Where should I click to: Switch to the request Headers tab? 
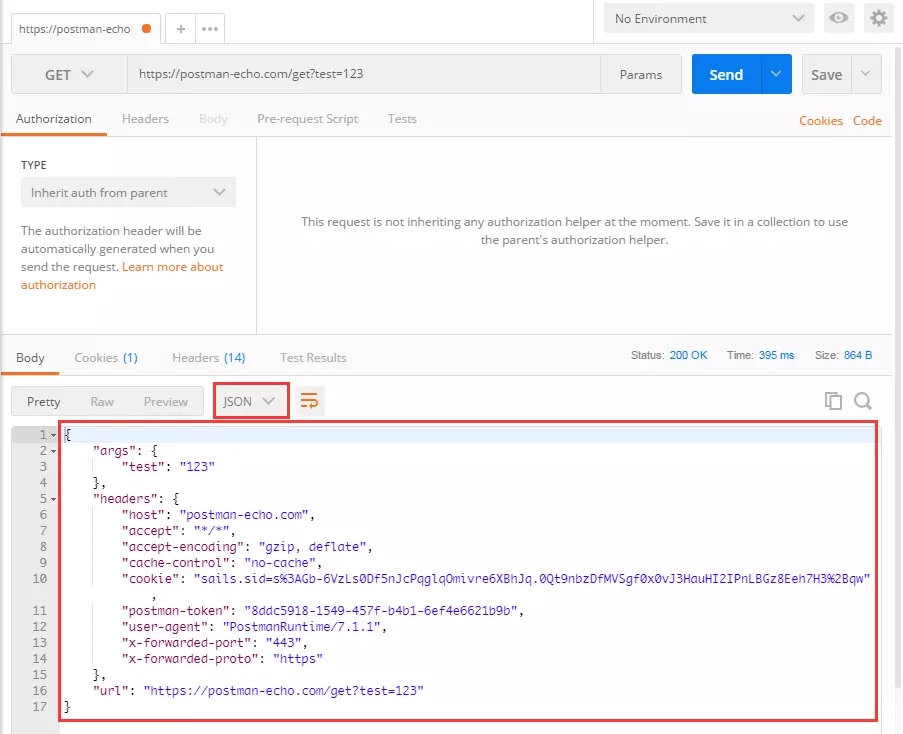tap(145, 119)
